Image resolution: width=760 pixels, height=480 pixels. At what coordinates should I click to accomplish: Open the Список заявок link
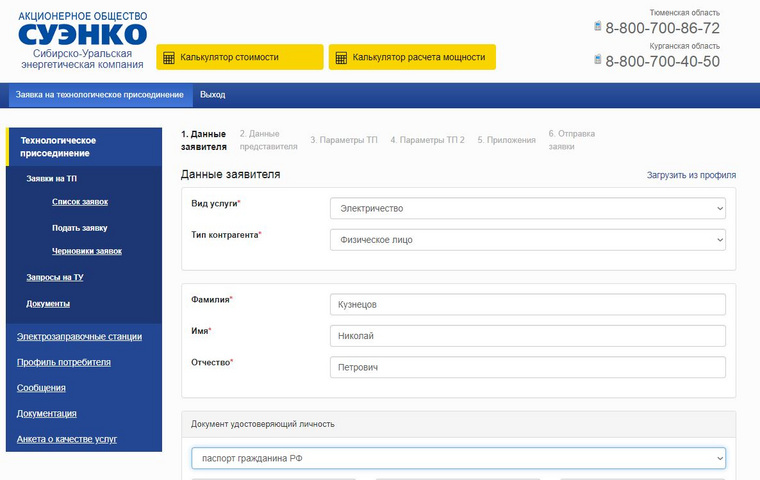point(80,202)
